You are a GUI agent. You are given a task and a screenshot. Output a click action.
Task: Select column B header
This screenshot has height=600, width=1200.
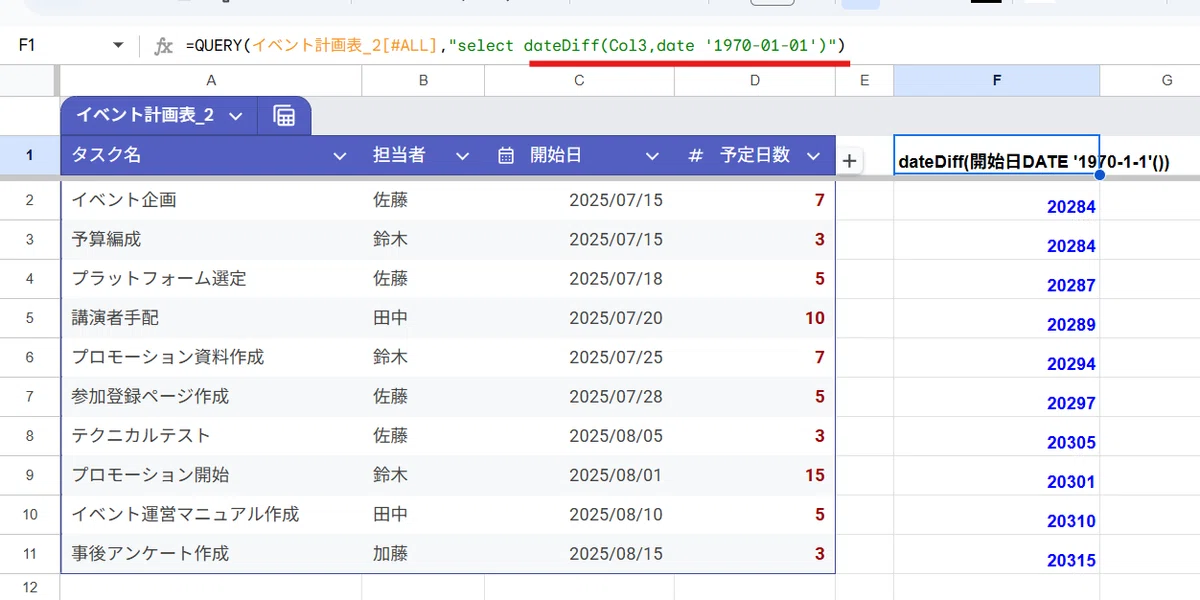[x=424, y=81]
